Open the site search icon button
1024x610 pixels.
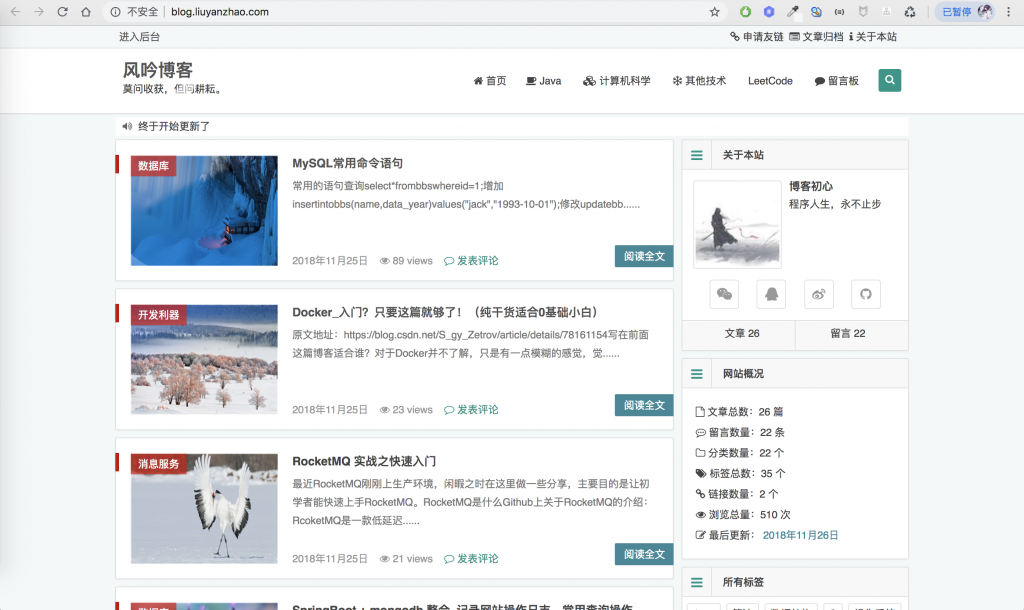pos(889,80)
